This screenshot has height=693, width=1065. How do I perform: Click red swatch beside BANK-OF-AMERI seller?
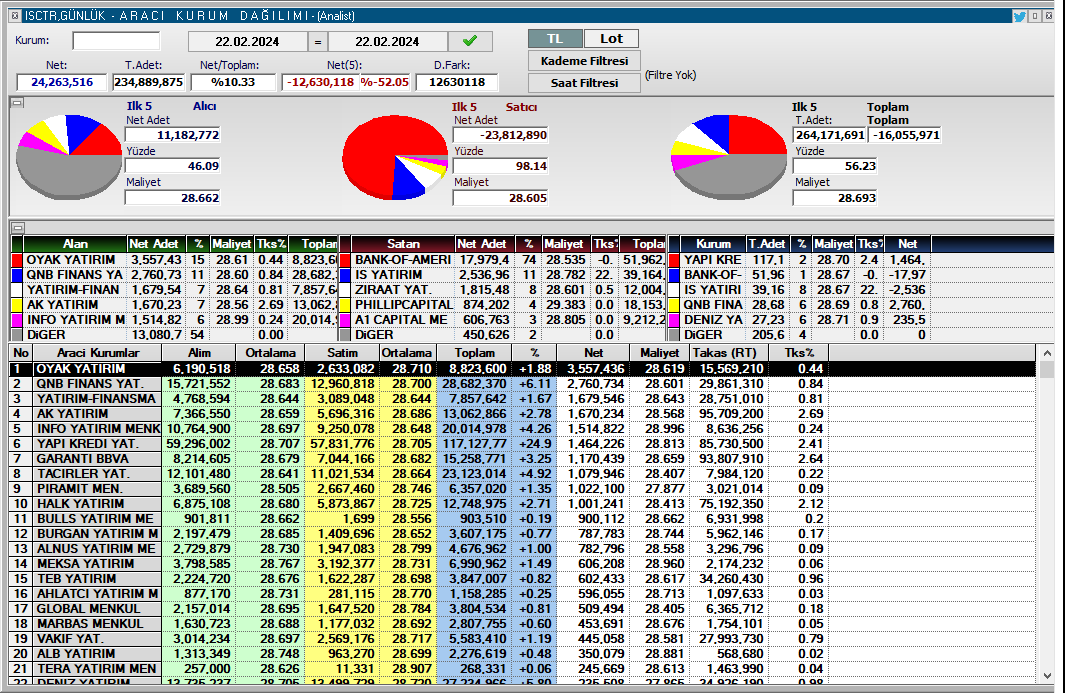pos(345,260)
